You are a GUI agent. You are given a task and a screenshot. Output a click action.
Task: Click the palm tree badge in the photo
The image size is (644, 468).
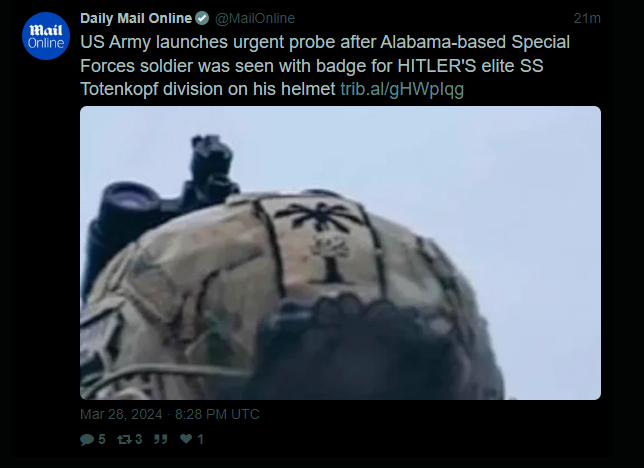point(324,242)
